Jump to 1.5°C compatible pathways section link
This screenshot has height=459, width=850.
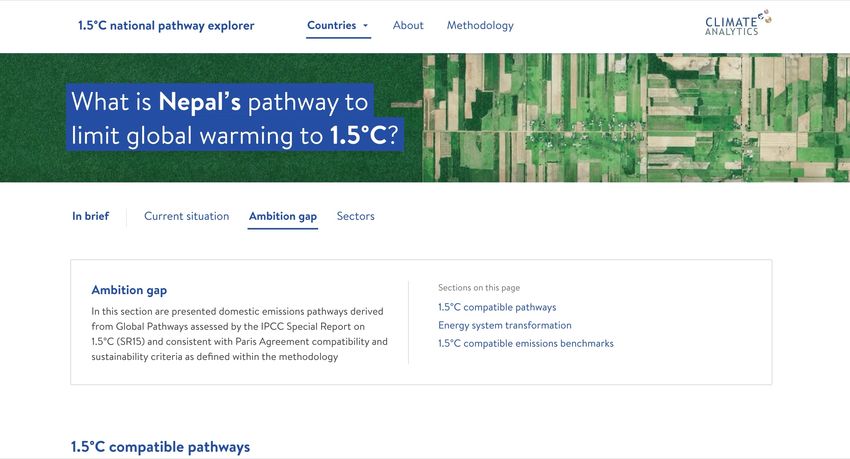[497, 307]
